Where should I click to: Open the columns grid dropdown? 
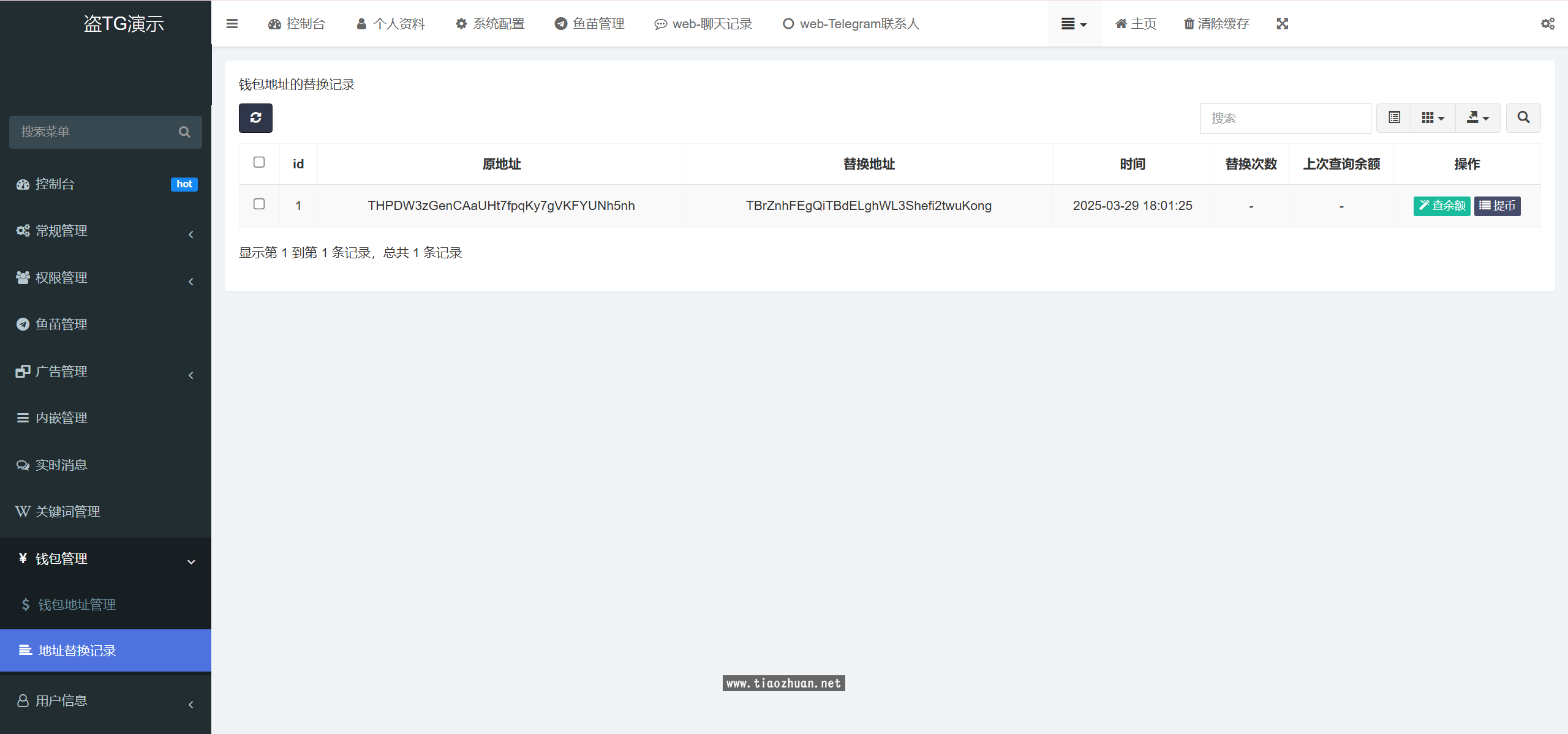coord(1433,118)
